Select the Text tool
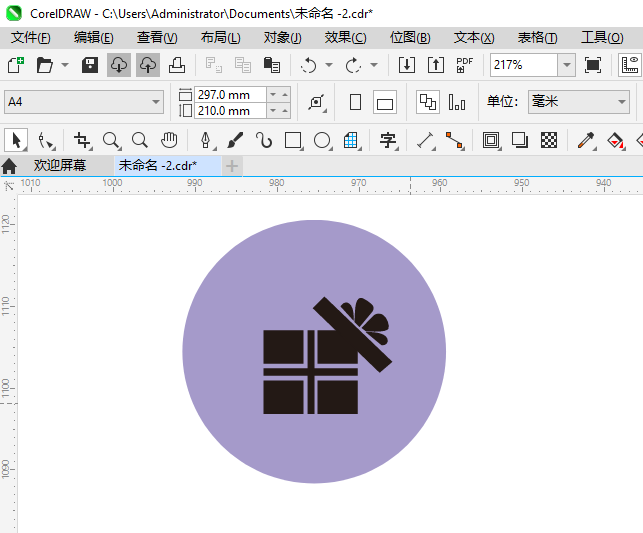Viewport: 643px width, 533px height. click(388, 141)
